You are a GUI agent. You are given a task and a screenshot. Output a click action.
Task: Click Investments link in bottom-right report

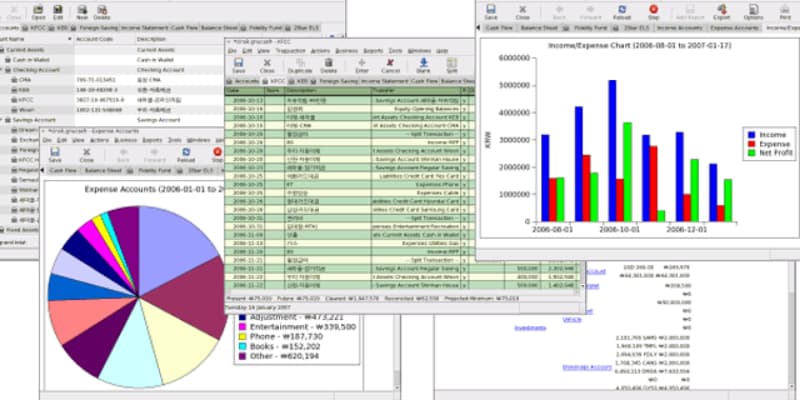click(x=530, y=328)
